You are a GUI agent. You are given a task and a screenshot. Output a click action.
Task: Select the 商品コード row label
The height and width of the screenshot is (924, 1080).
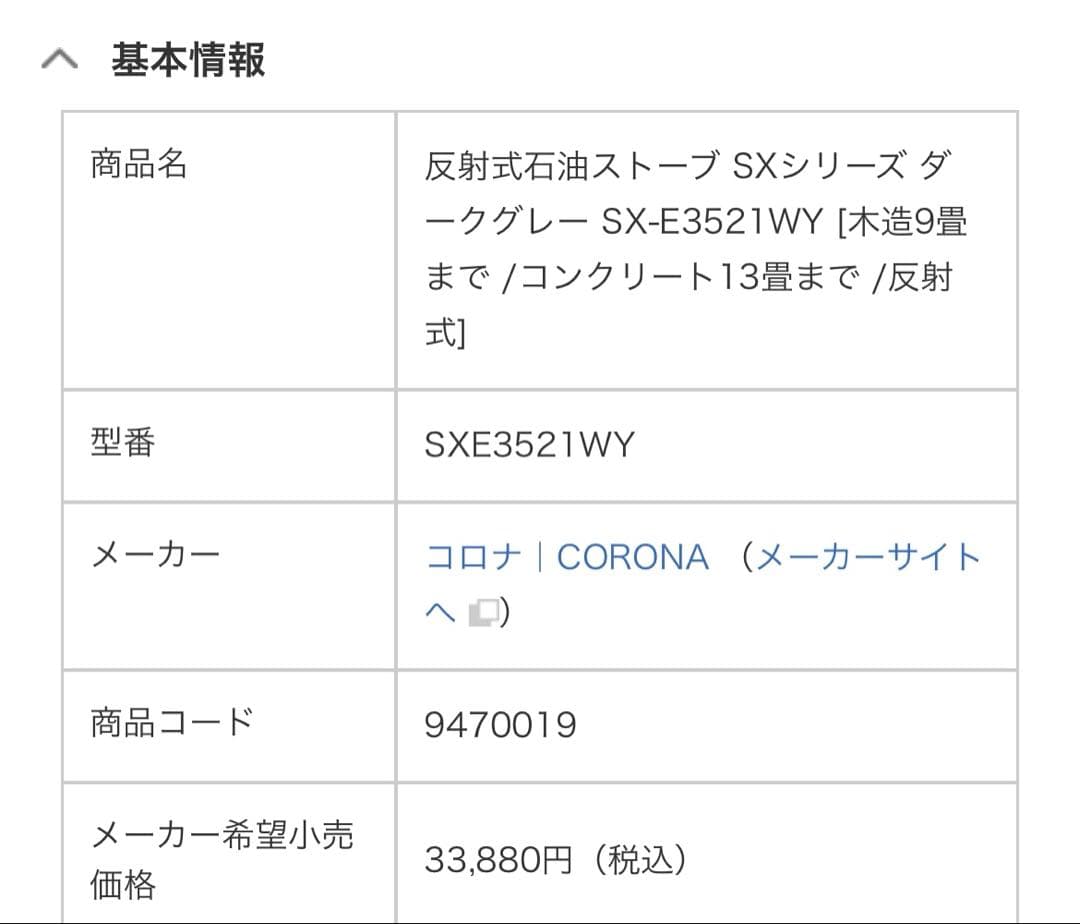tap(172, 722)
